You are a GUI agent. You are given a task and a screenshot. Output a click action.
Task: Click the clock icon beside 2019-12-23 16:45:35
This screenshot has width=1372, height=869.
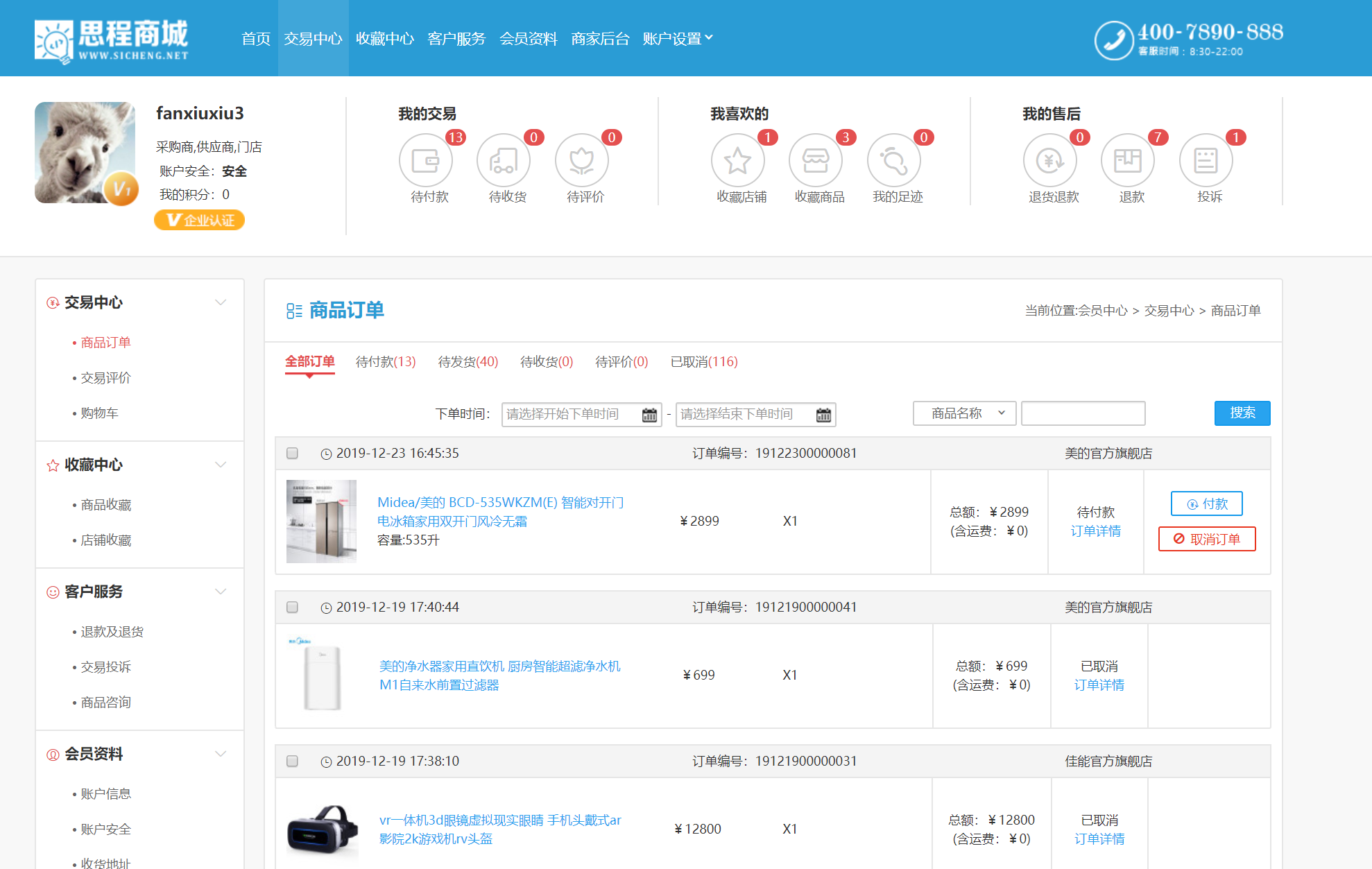(x=326, y=454)
